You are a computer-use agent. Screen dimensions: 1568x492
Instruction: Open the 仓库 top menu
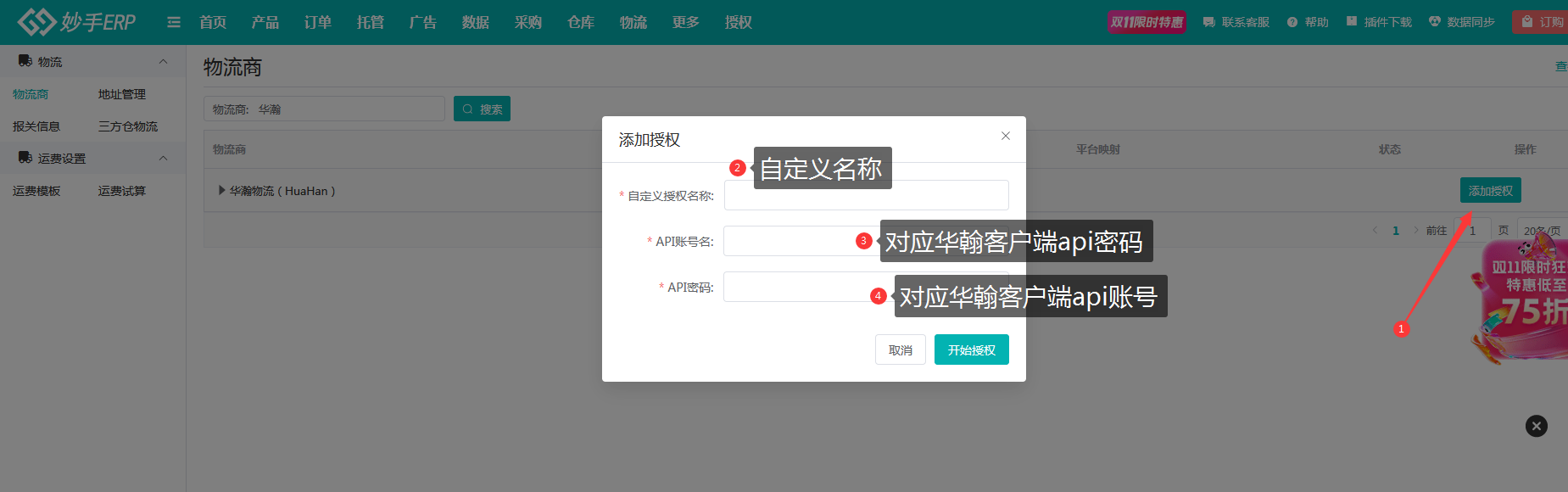(x=581, y=22)
